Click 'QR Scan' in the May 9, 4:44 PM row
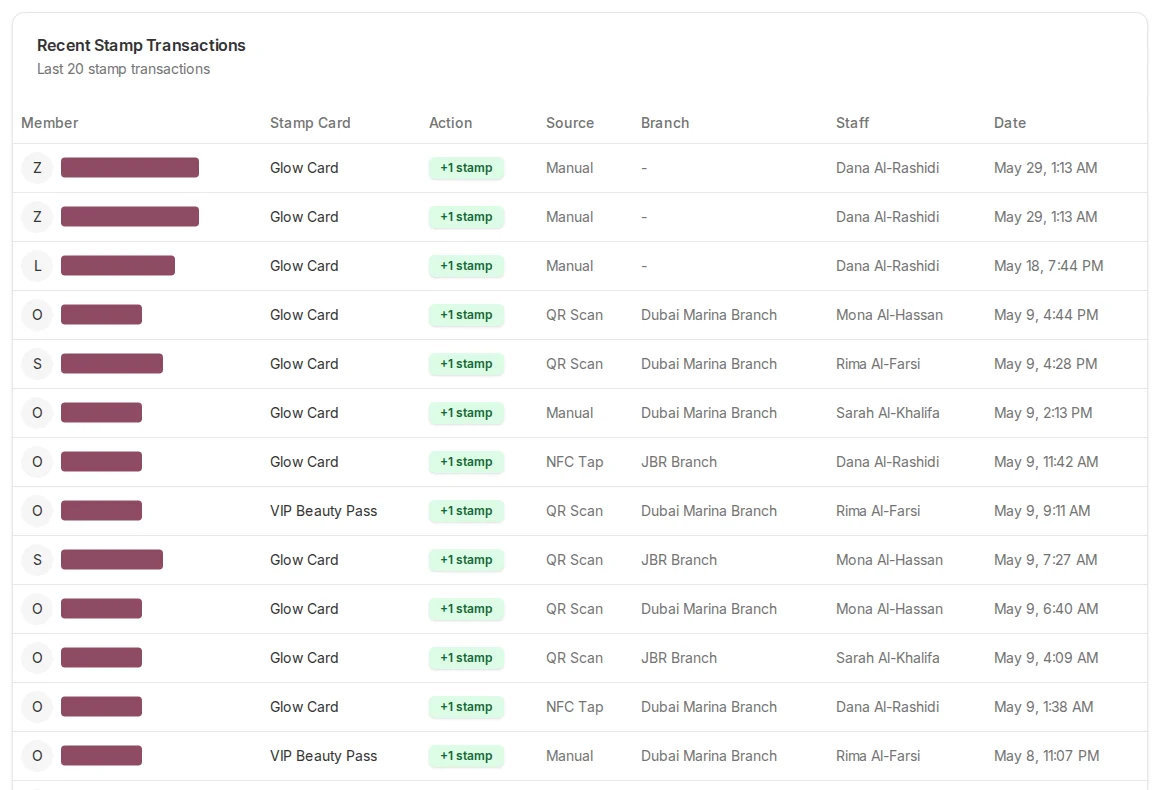This screenshot has width=1160, height=790. pyautogui.click(x=574, y=314)
